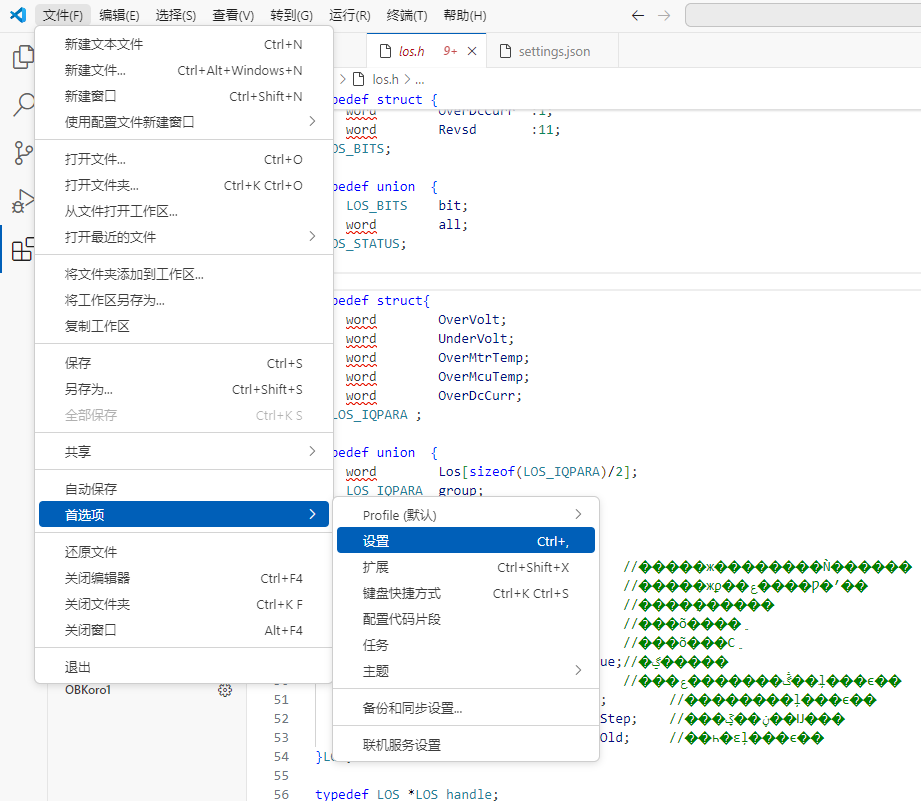The height and width of the screenshot is (801, 921).
Task: Open the 选择(S) menu
Action: point(176,15)
